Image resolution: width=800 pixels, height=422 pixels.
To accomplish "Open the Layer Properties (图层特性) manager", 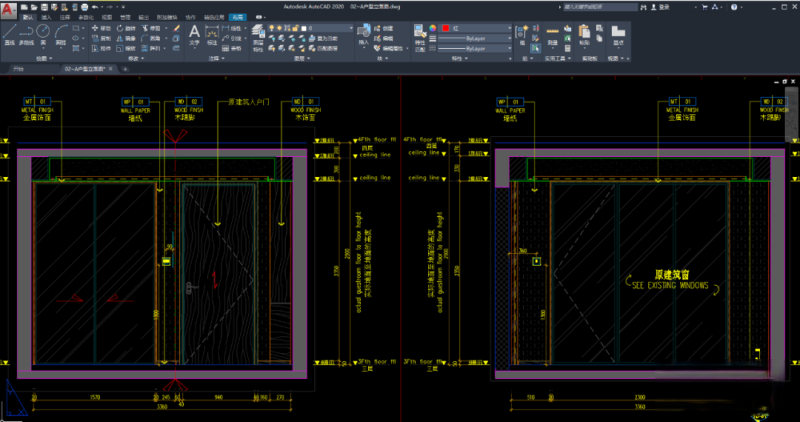I will 259,33.
